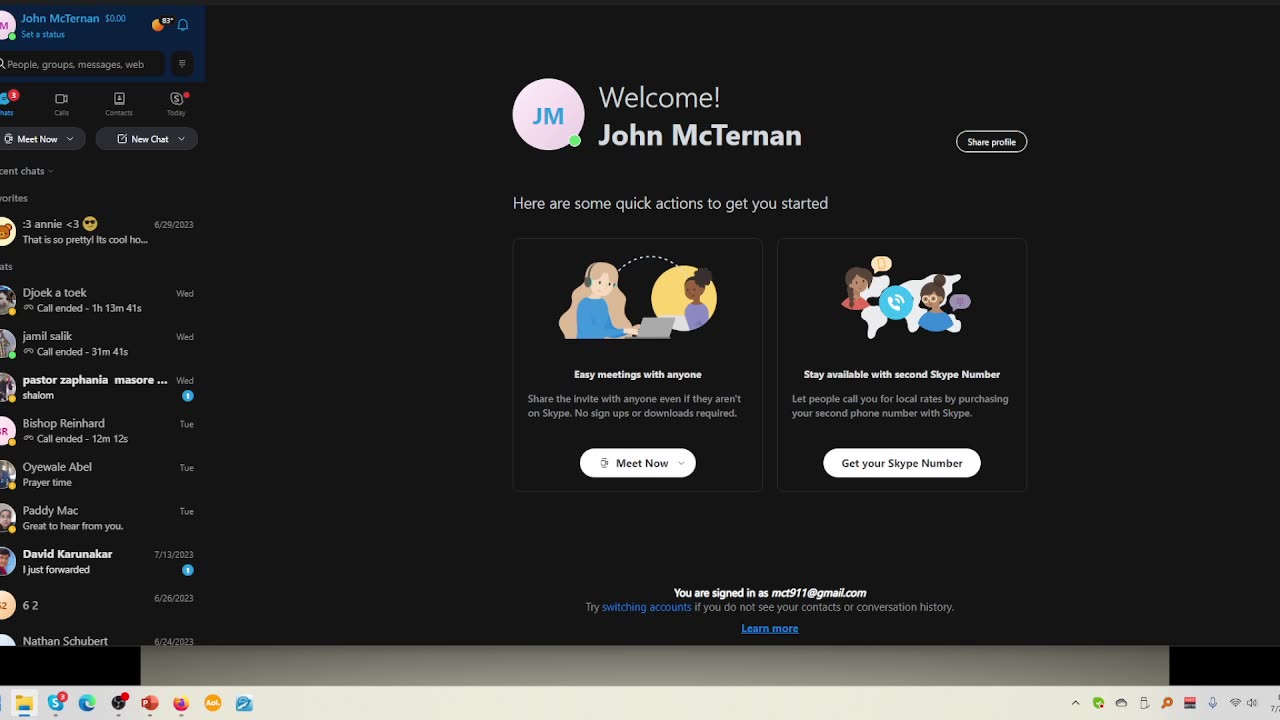Open the dial pad beside search
1280x720 pixels.
pyautogui.click(x=182, y=64)
